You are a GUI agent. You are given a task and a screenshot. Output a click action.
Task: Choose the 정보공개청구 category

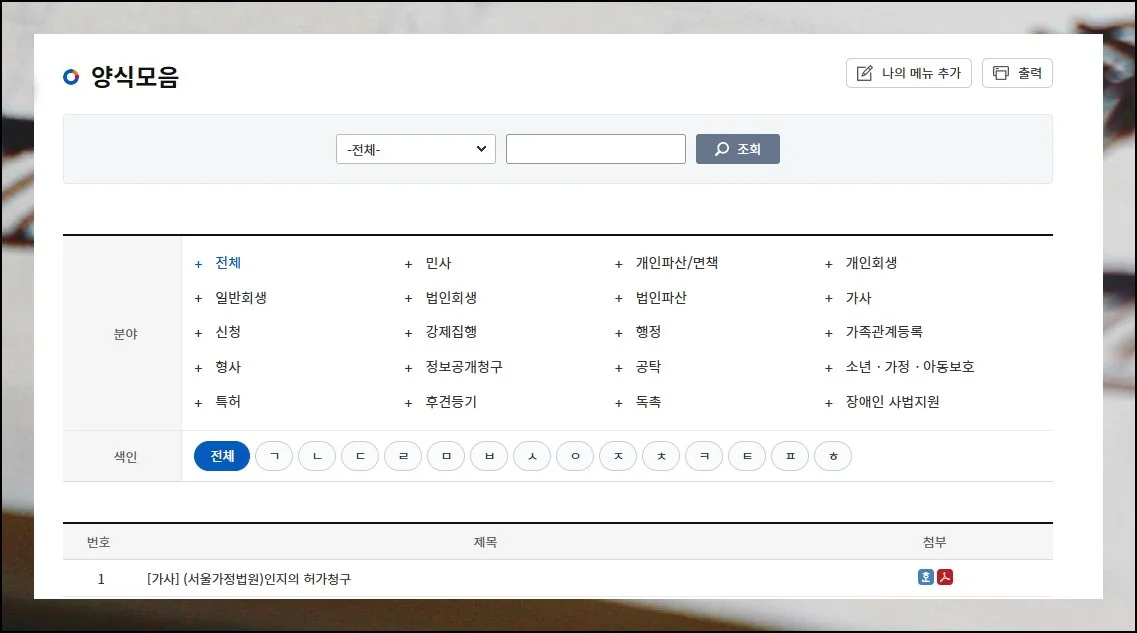tap(463, 367)
